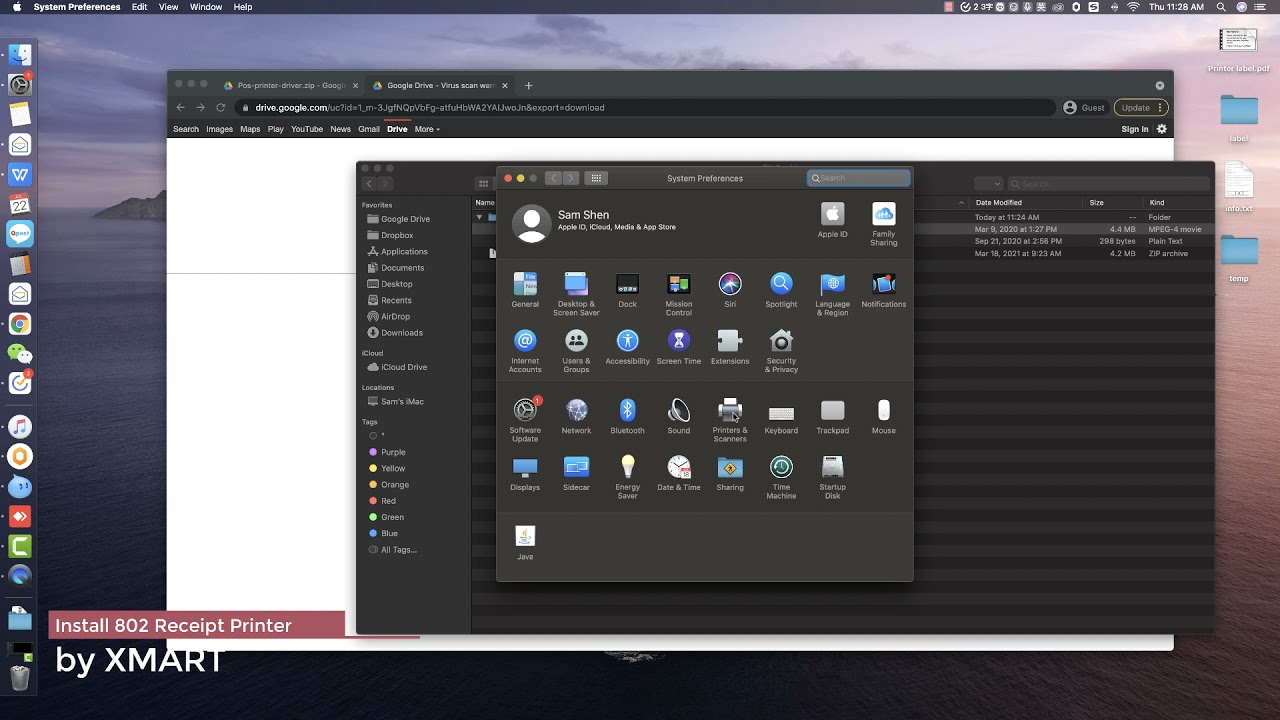Click the System Preferences search field
The width and height of the screenshot is (1280, 720).
859,178
